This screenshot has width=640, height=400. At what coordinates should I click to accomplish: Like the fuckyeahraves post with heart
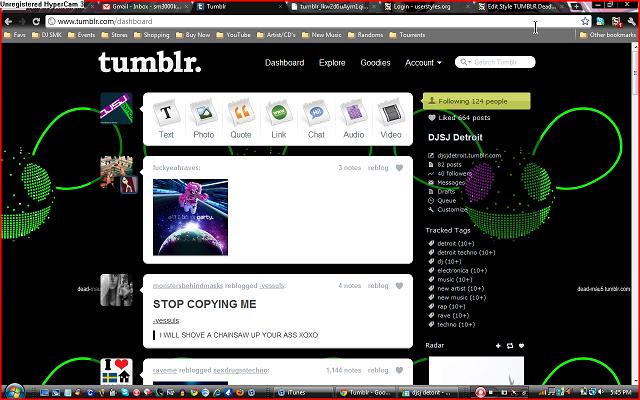399,168
